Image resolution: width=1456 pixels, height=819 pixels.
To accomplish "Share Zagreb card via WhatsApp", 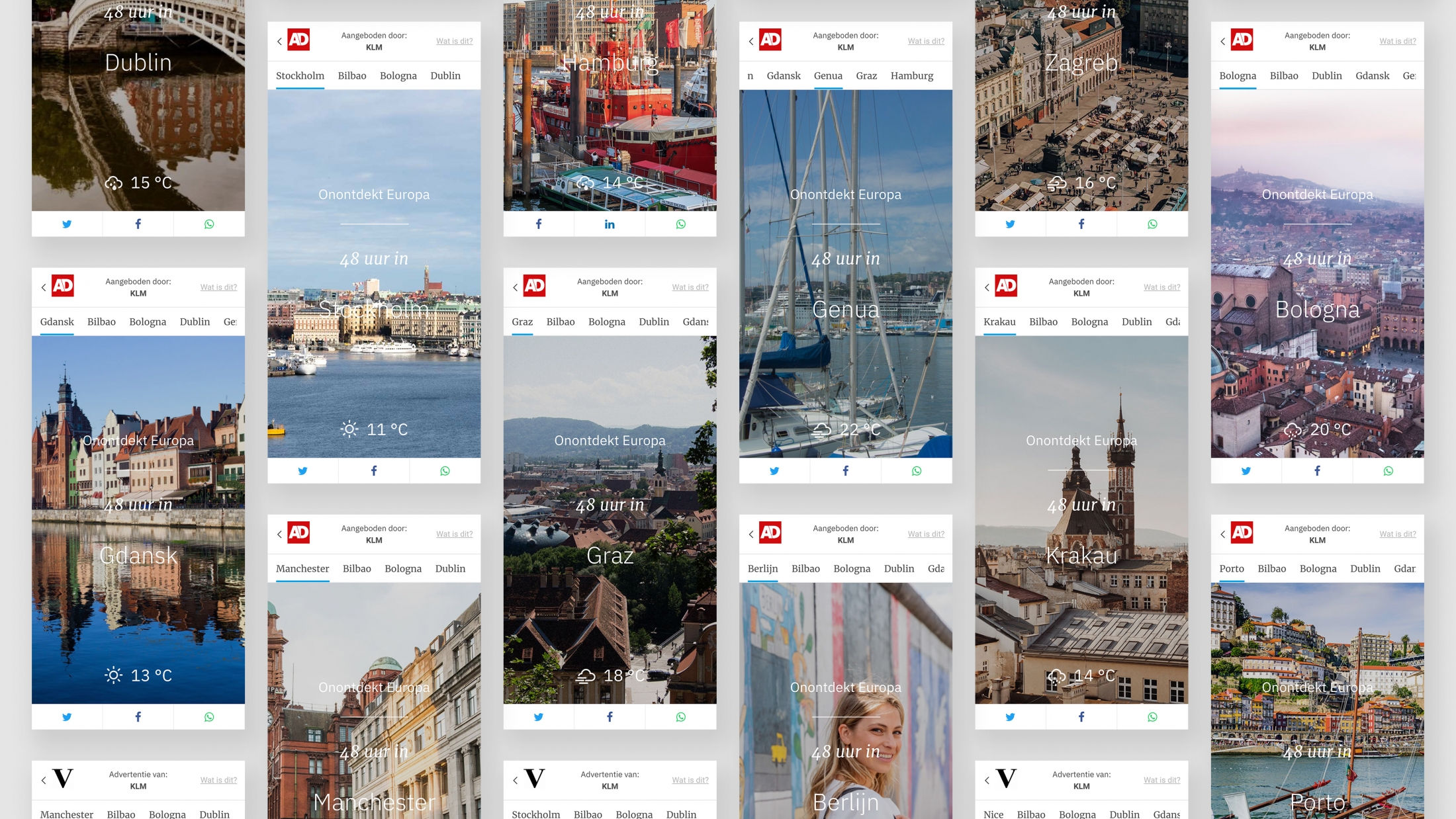I will (1152, 224).
